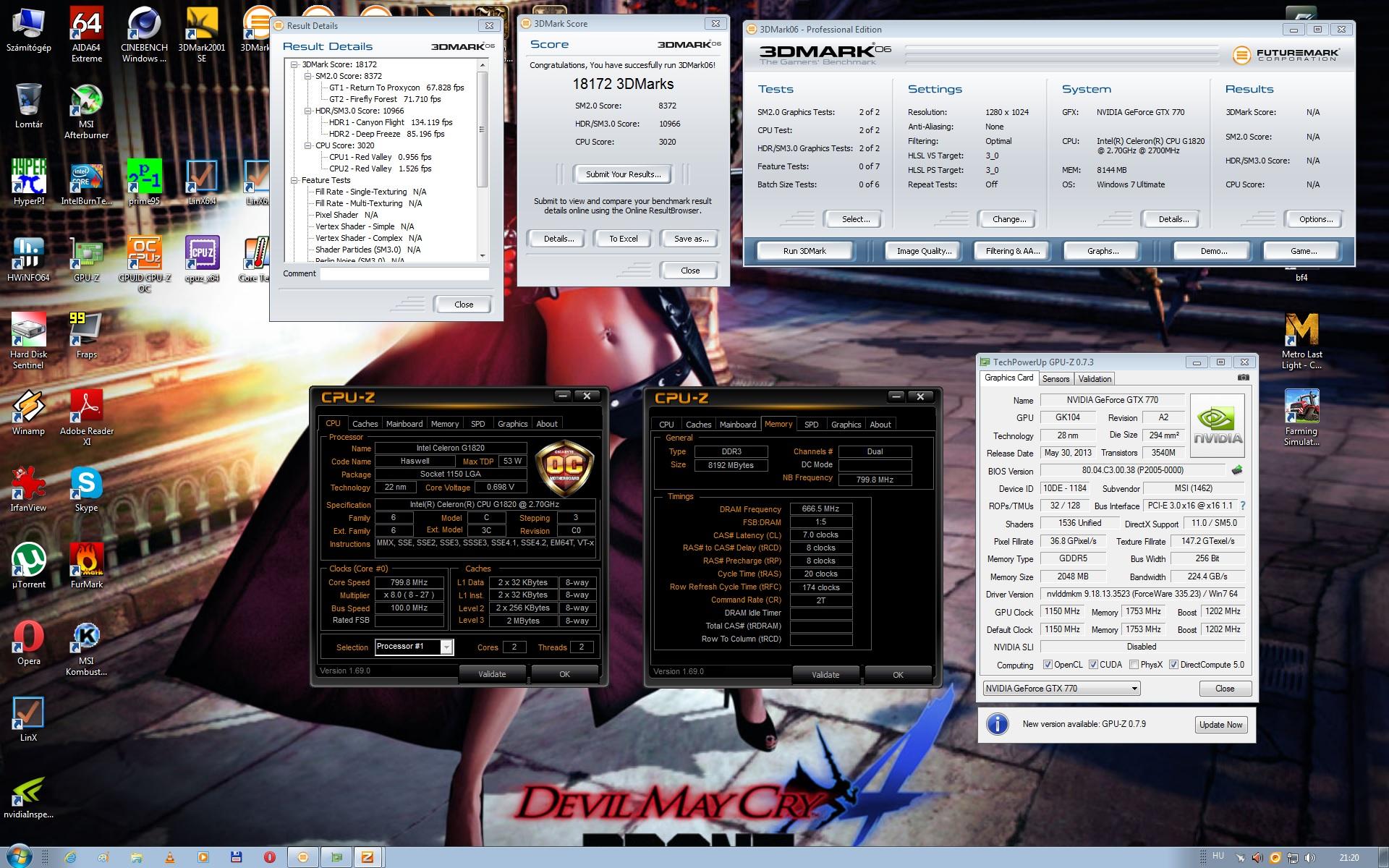Open the Sensors tab in GPU-Z
Screen dimensions: 1389x868
point(1055,379)
